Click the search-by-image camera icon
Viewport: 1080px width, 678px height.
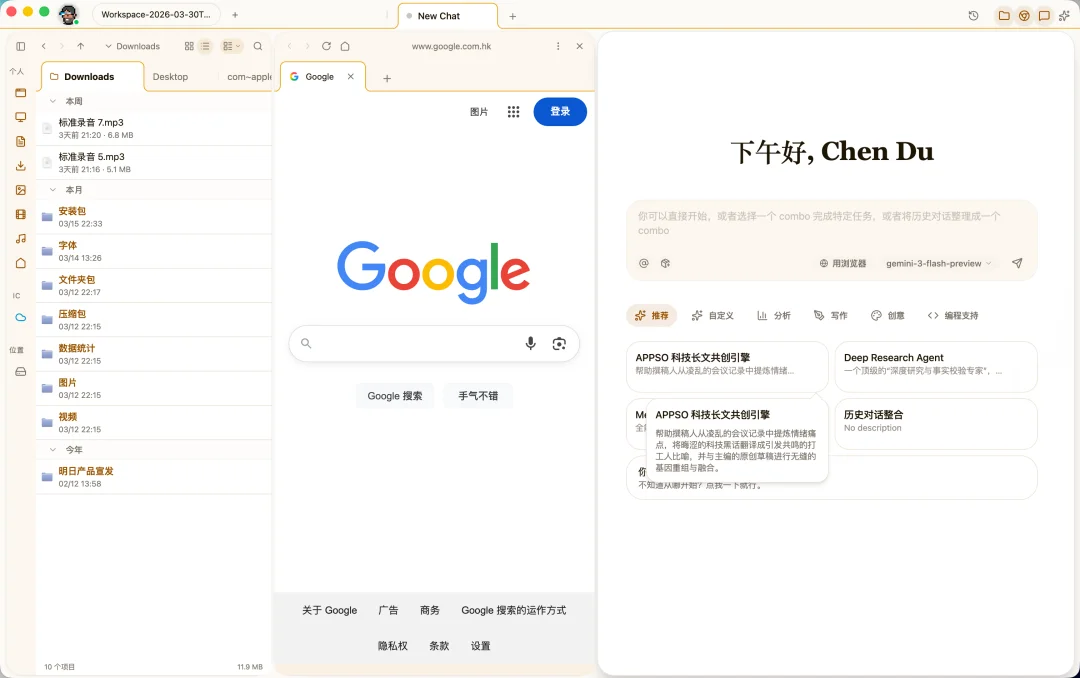559,343
